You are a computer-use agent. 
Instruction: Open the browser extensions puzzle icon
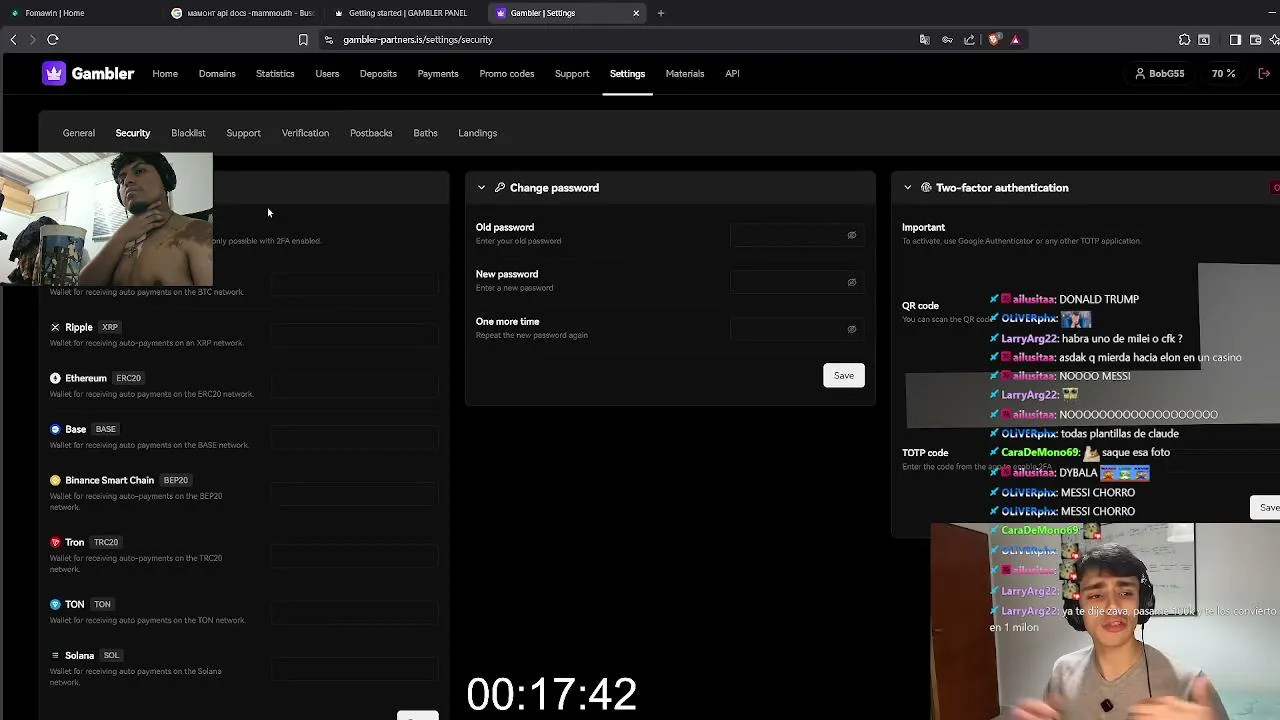pyautogui.click(x=1184, y=40)
